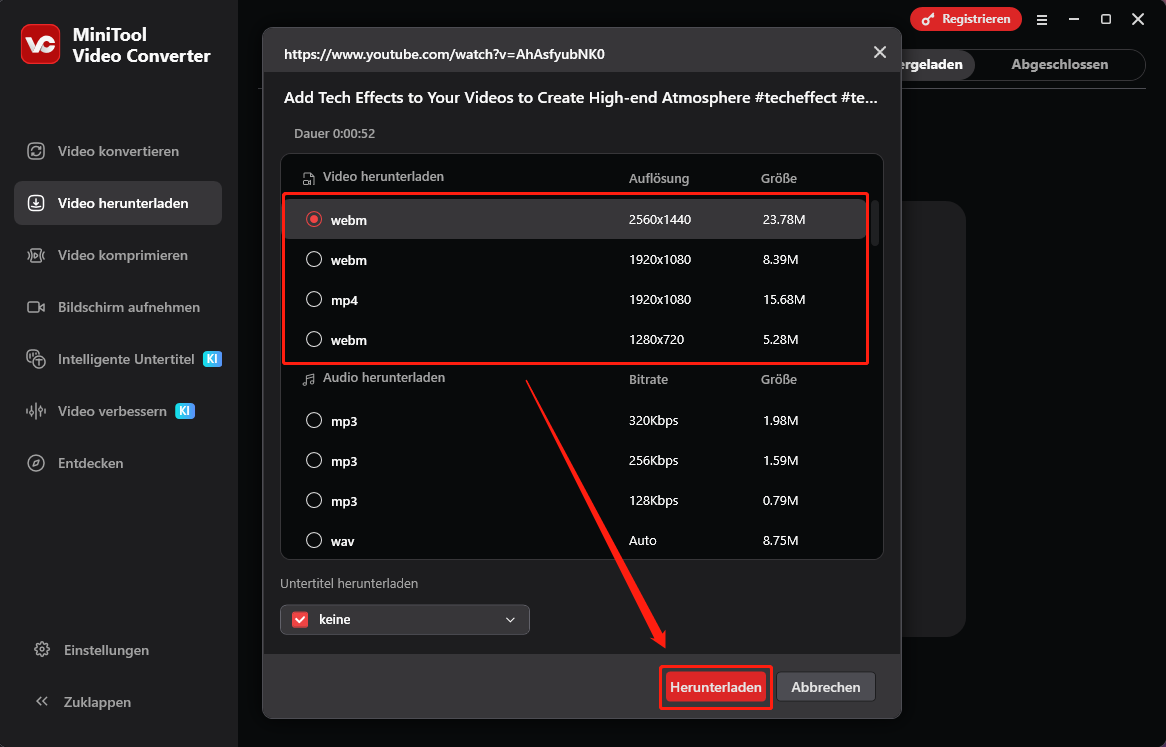The image size is (1166, 747).
Task: Open Video verbessern section
Action: tap(117, 411)
